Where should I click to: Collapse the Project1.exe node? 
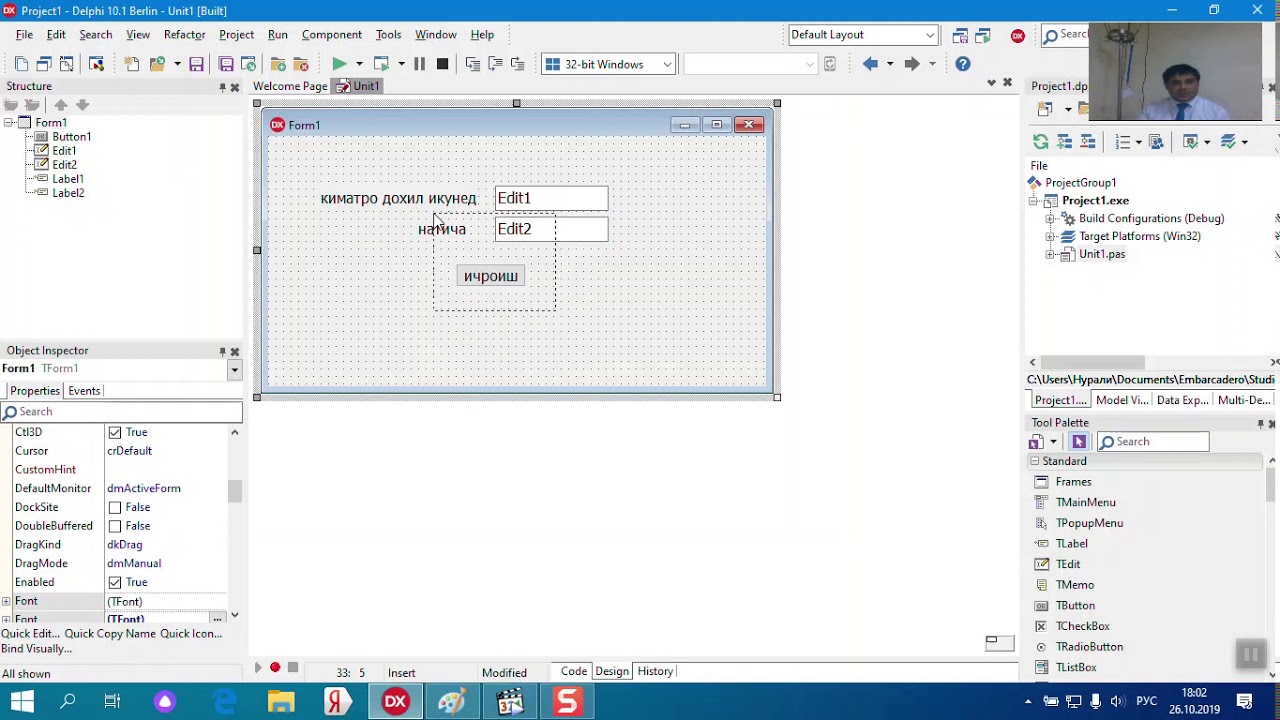point(1034,201)
